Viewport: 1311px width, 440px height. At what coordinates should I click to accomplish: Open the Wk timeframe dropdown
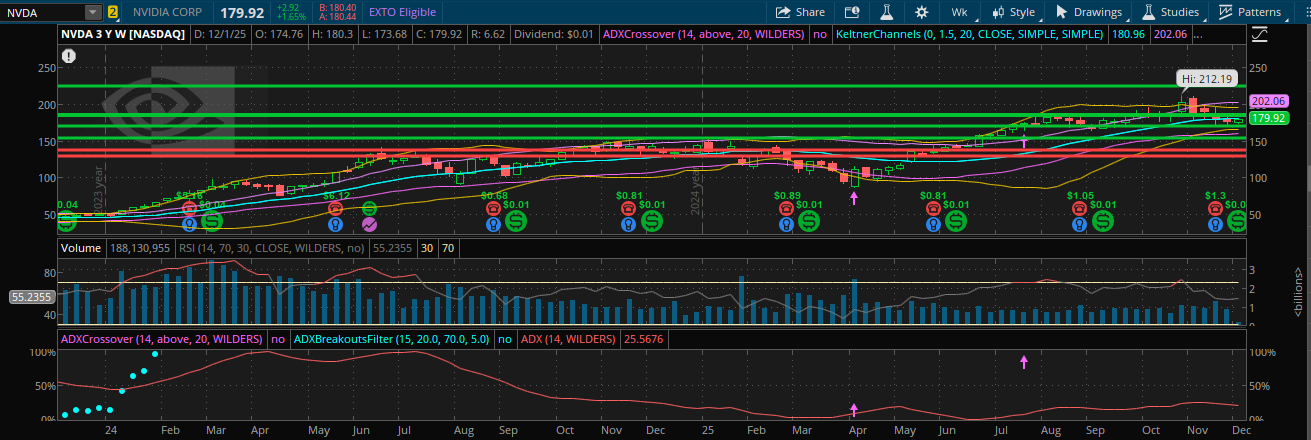coord(961,12)
